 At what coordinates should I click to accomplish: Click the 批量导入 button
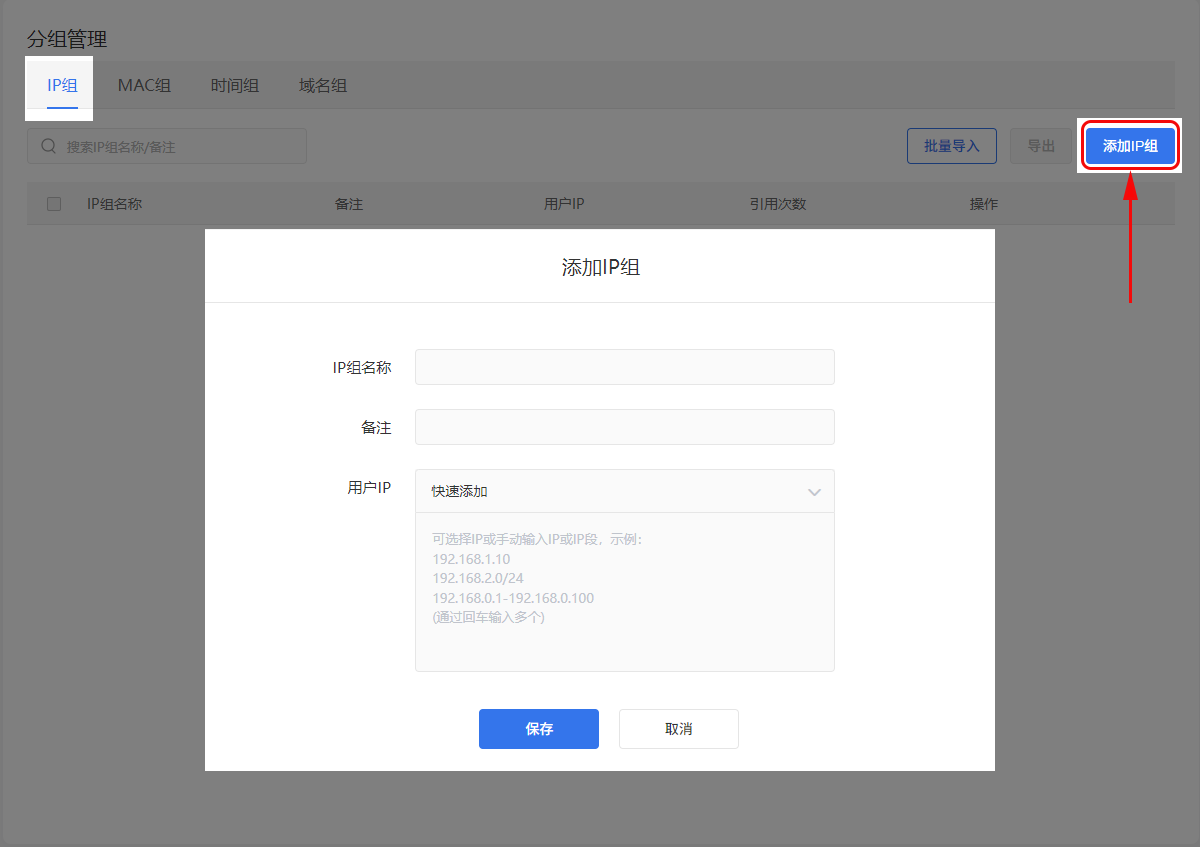[952, 146]
